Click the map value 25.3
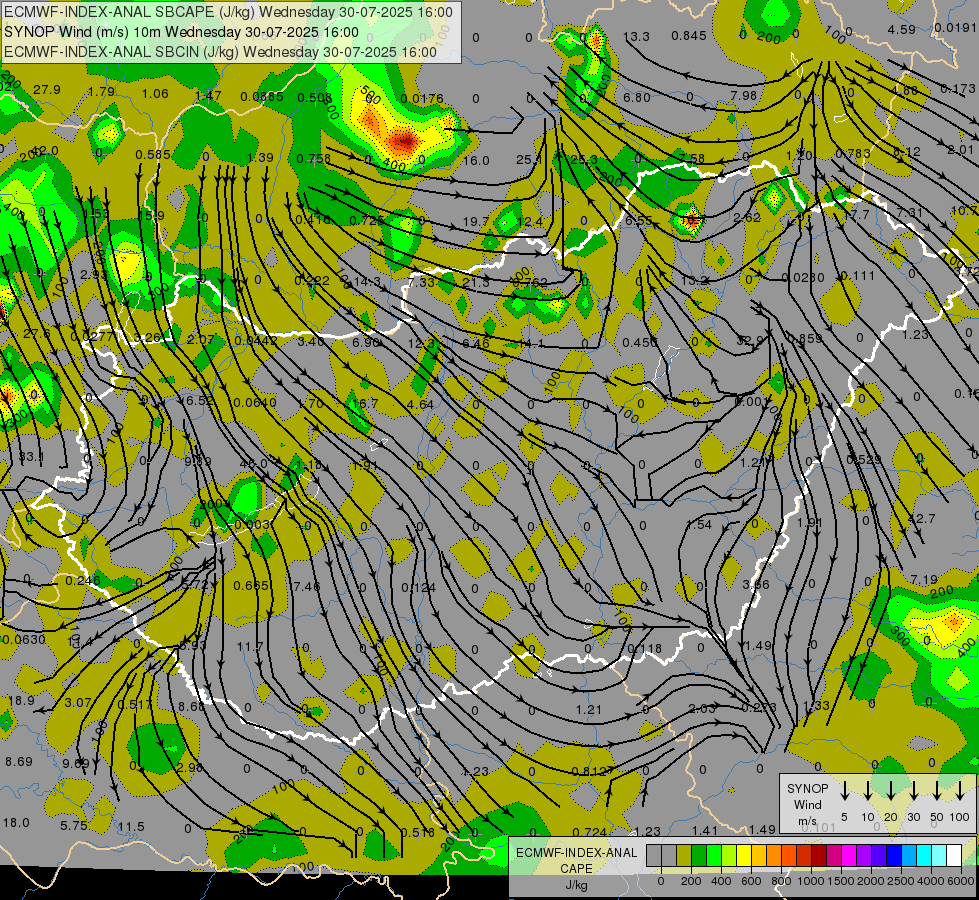Screen dimensions: 979x900 click(584, 160)
